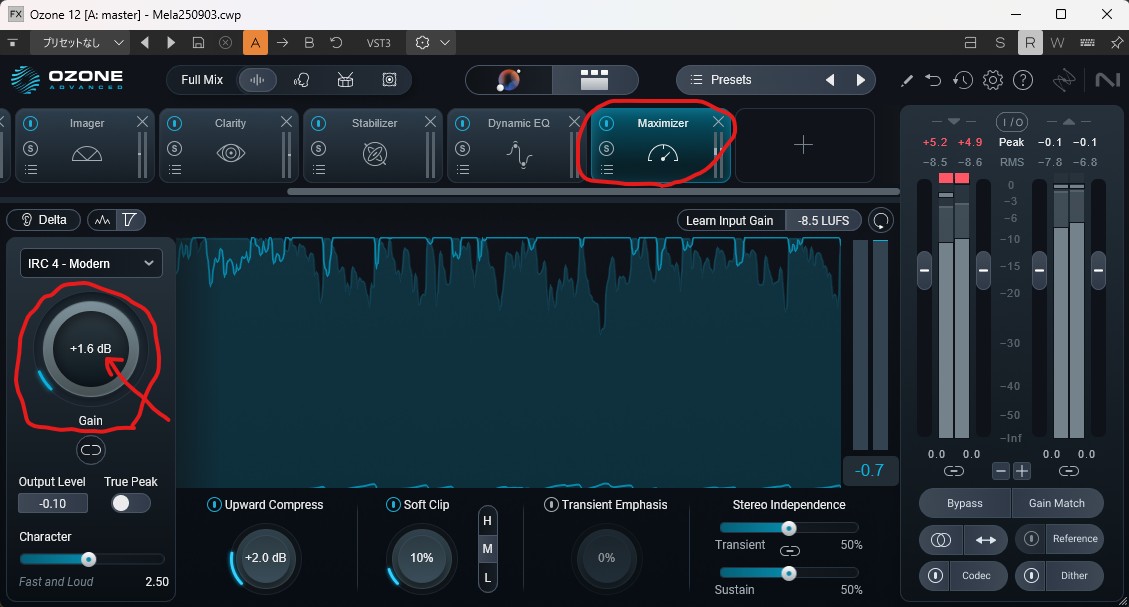
Task: Select the Clarity module tab
Action: 229,145
